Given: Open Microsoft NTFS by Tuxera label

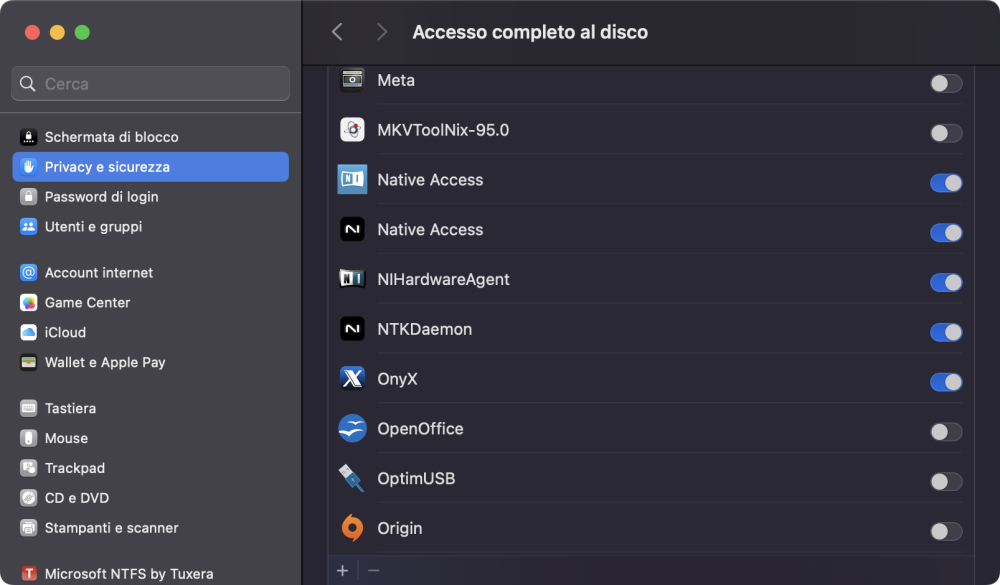Looking at the screenshot, I should (129, 574).
